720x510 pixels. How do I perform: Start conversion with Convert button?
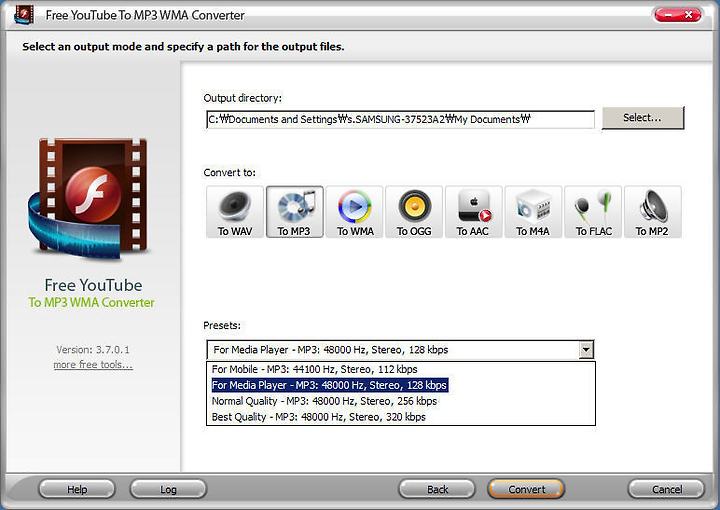click(x=526, y=489)
